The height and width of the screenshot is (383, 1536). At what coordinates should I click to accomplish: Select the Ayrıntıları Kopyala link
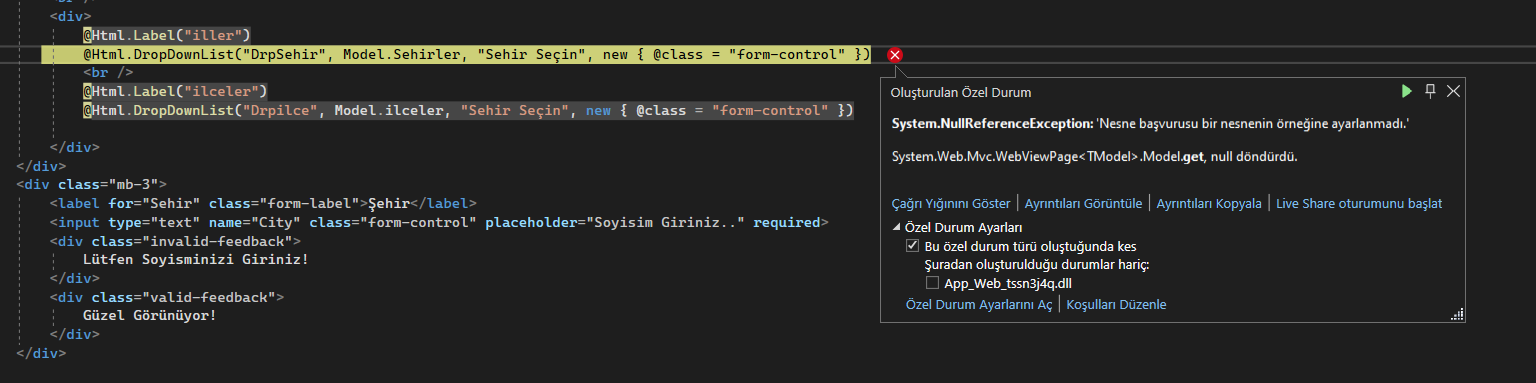click(1209, 203)
